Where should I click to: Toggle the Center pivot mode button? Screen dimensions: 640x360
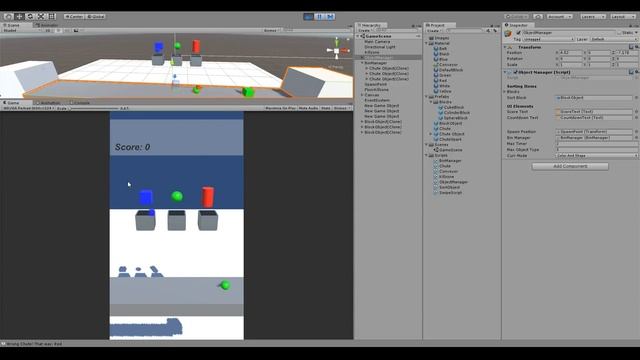74,16
